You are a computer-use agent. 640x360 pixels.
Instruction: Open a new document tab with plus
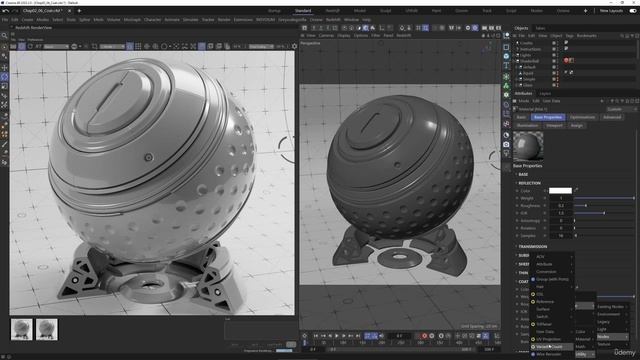(79, 11)
